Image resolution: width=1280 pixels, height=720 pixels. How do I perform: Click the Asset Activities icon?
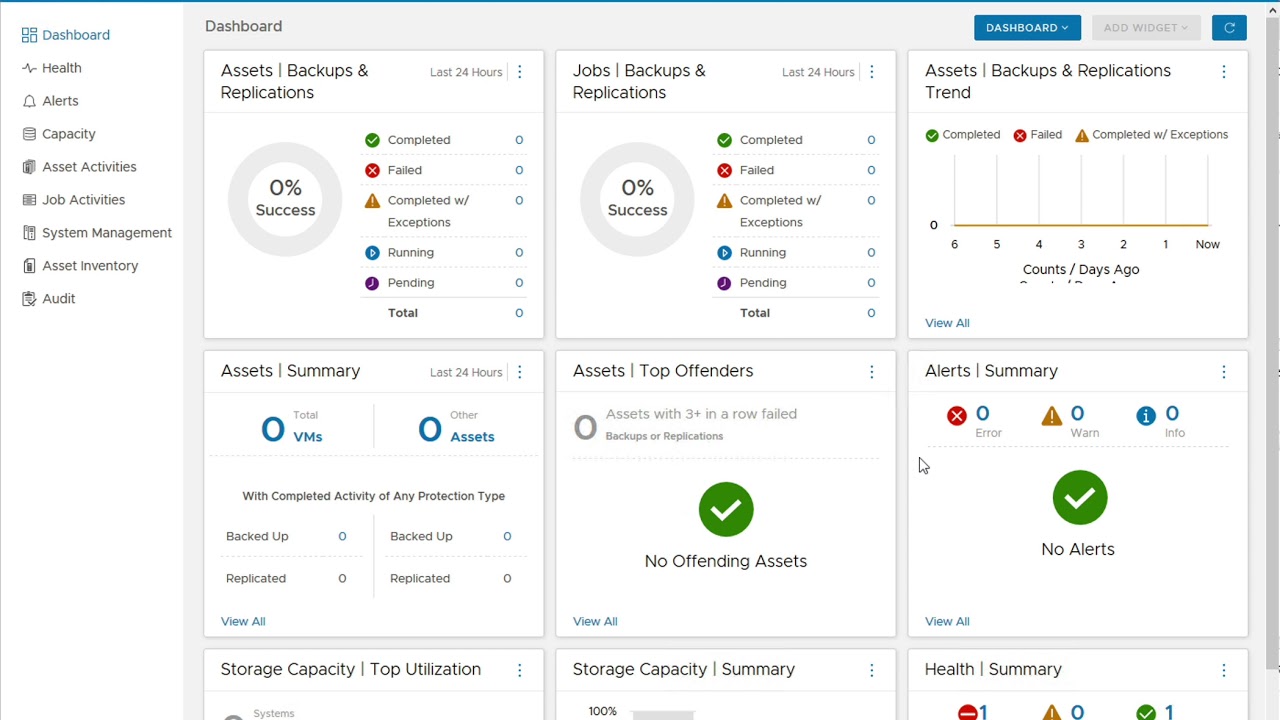(x=29, y=167)
